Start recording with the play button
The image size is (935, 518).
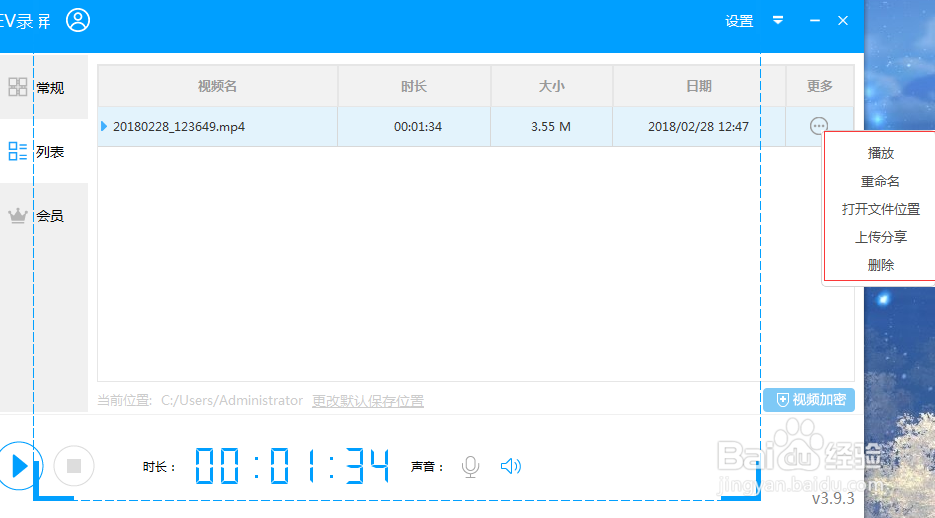pyautogui.click(x=20, y=466)
